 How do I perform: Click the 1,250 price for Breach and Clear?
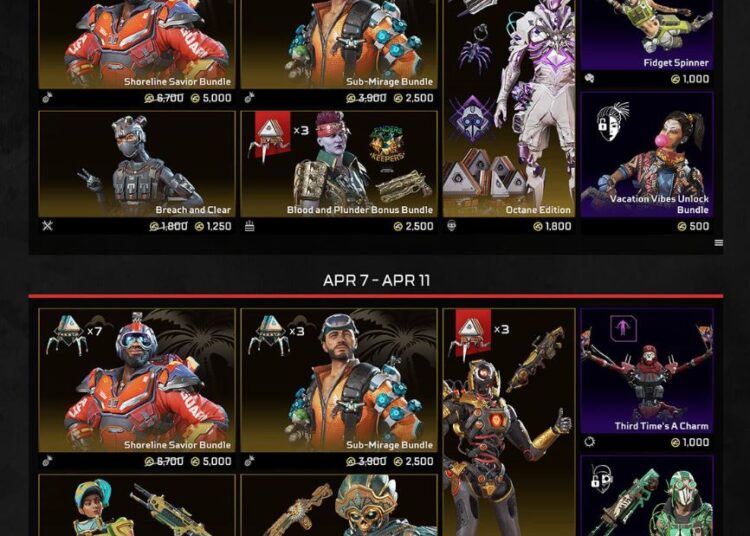213,226
